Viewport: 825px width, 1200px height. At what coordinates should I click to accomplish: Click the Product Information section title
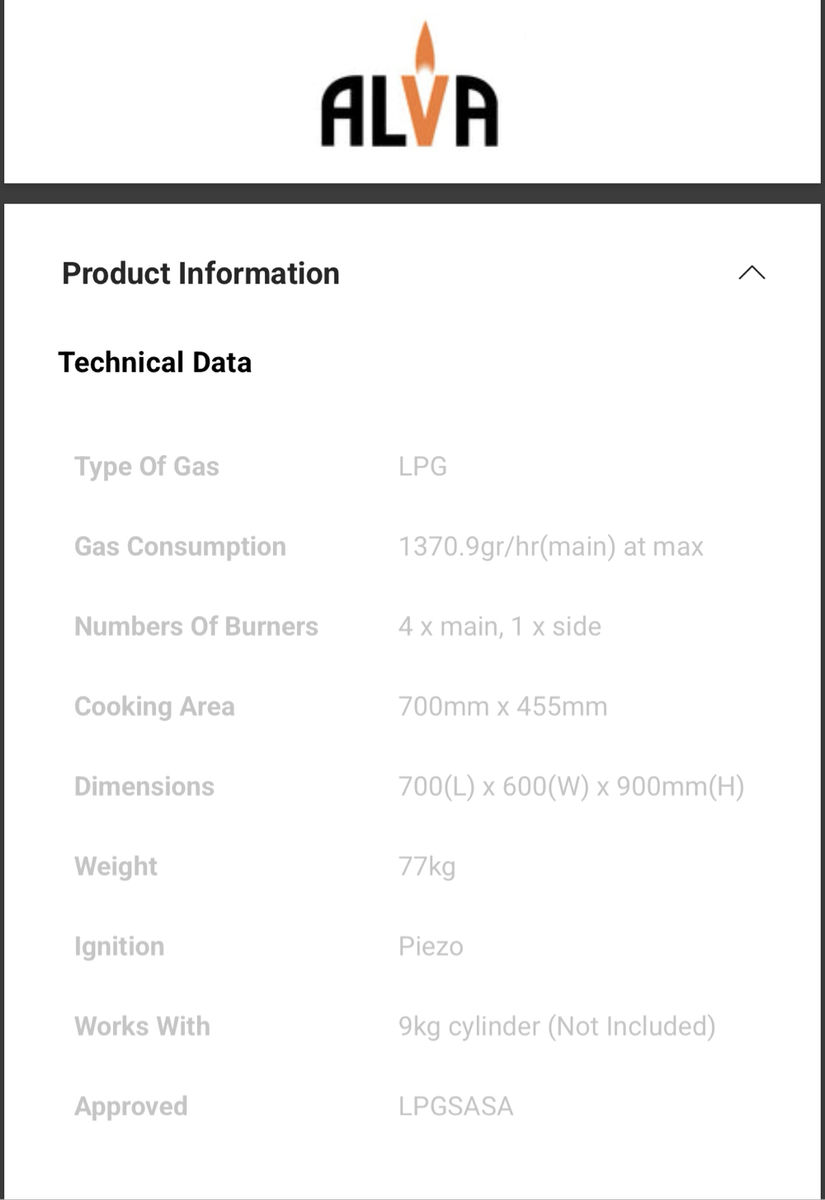pos(200,273)
